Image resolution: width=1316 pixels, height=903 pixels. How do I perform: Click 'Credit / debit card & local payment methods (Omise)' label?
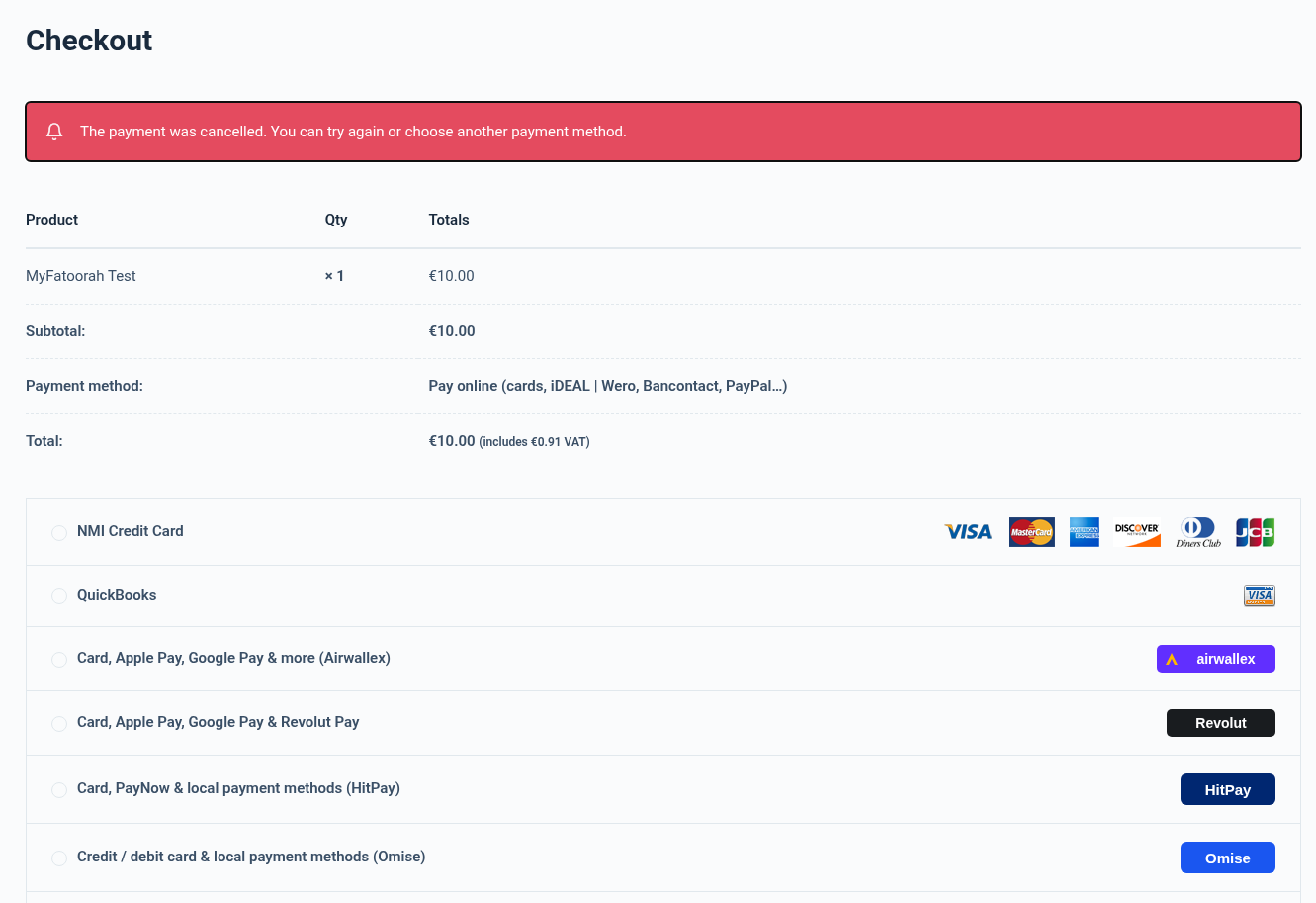[x=251, y=857]
